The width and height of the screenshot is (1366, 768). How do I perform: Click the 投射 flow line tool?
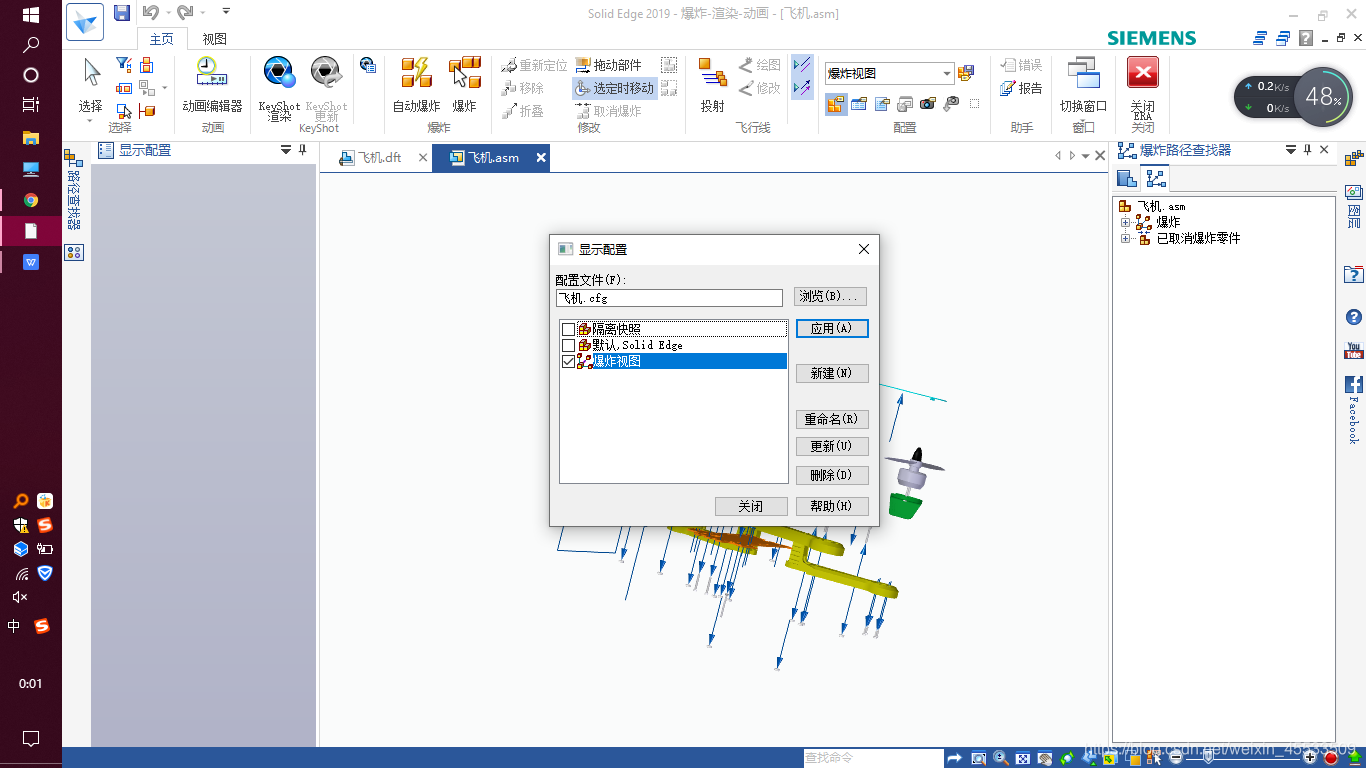point(713,84)
